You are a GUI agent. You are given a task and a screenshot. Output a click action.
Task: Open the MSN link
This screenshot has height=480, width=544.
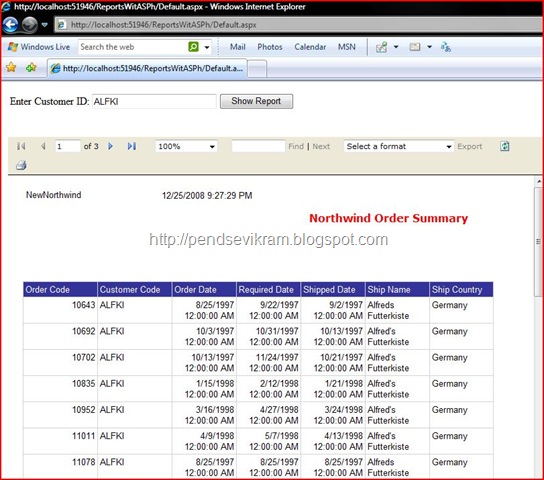(347, 47)
